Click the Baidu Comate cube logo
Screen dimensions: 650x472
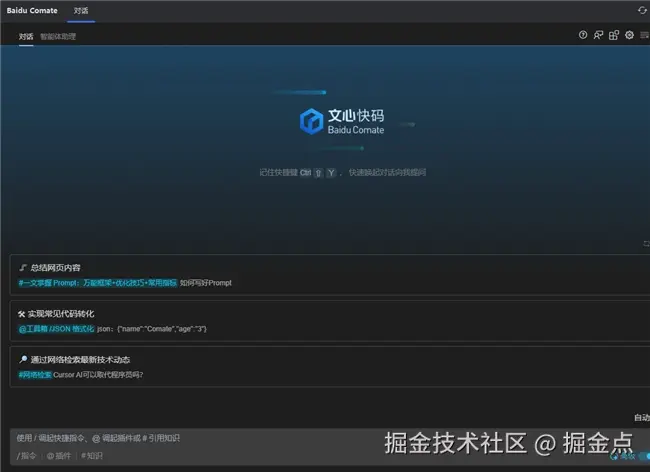(x=311, y=121)
